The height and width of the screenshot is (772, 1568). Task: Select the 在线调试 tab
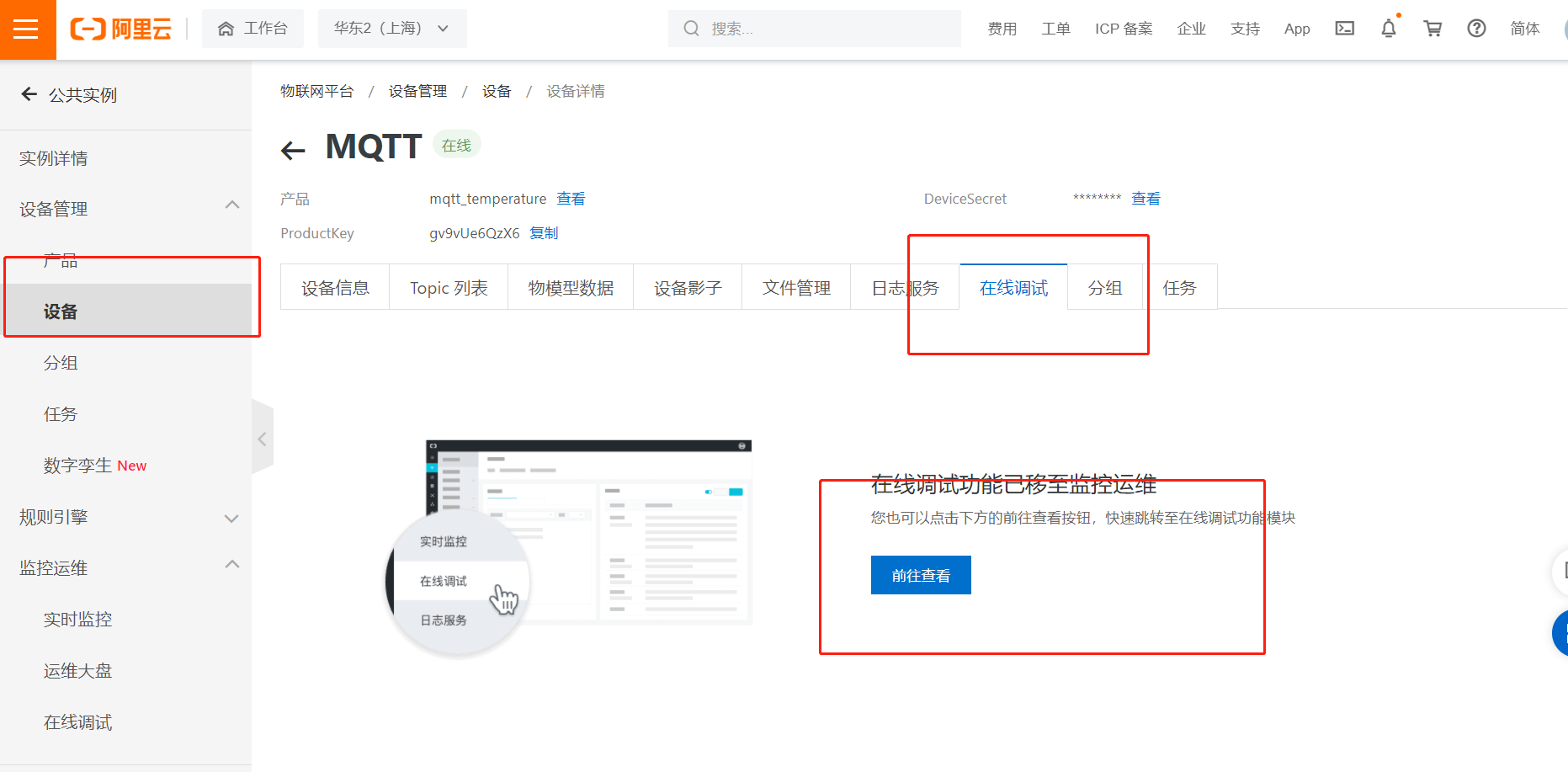[1013, 288]
